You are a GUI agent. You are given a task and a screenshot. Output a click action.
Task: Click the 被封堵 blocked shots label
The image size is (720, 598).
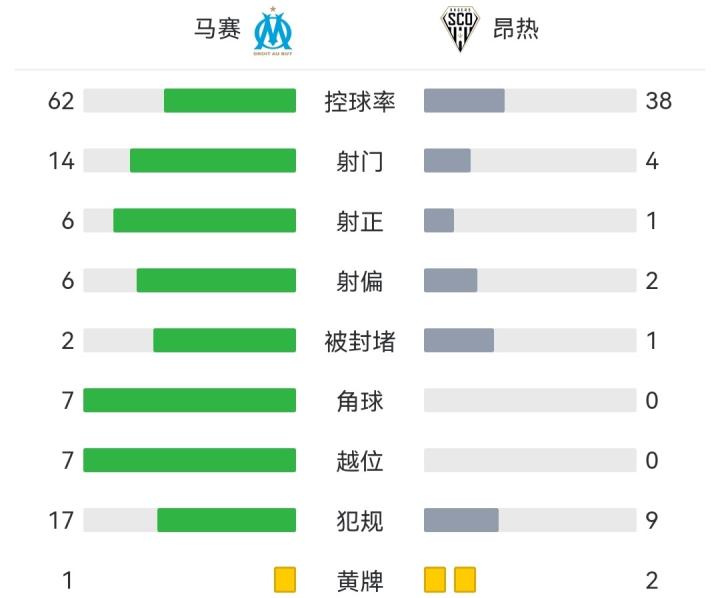point(360,341)
